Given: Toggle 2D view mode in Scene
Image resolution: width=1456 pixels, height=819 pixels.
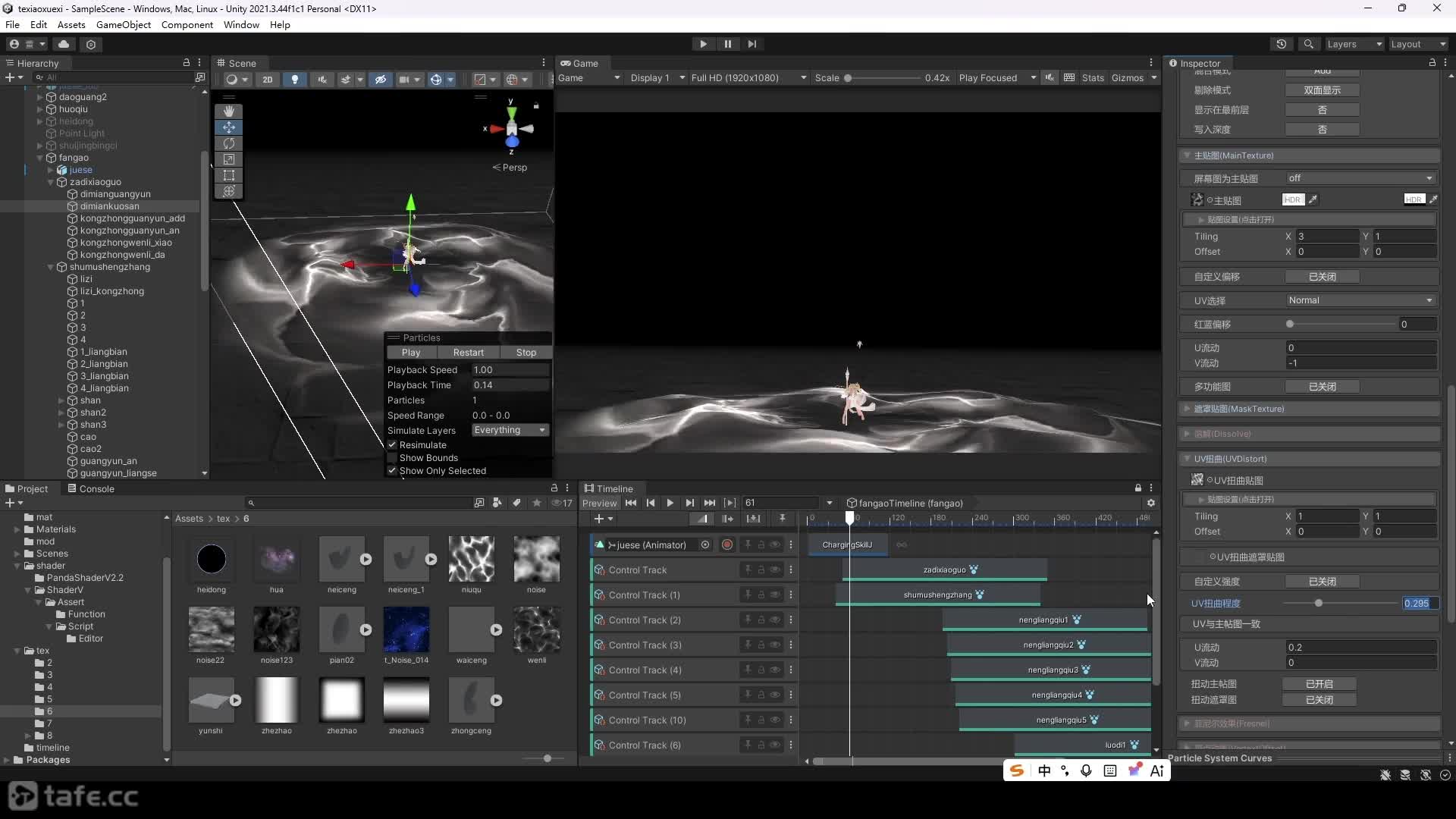Looking at the screenshot, I should pyautogui.click(x=267, y=79).
